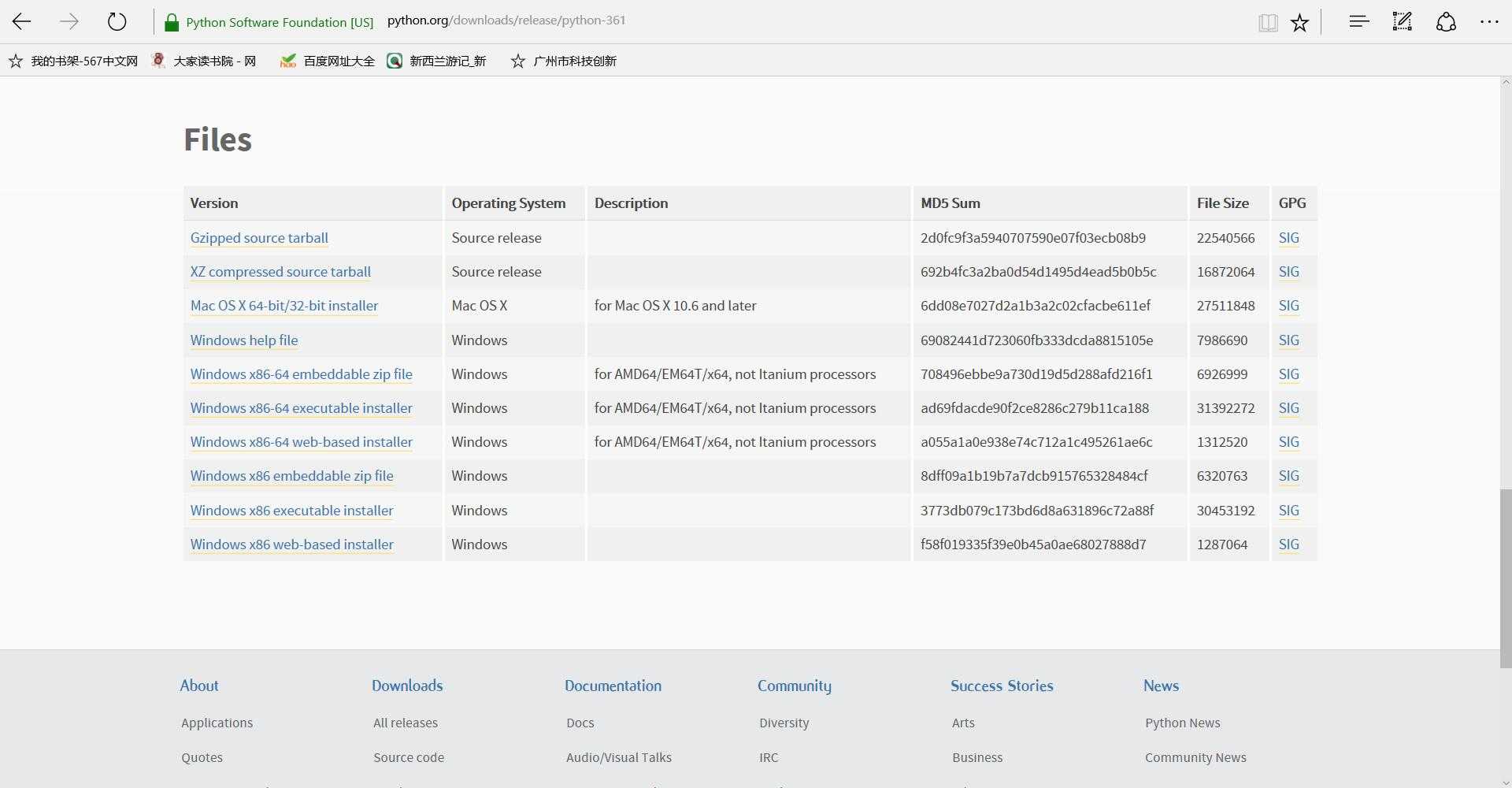Open the Documentation footer heading
The width and height of the screenshot is (1512, 788).
click(x=613, y=686)
